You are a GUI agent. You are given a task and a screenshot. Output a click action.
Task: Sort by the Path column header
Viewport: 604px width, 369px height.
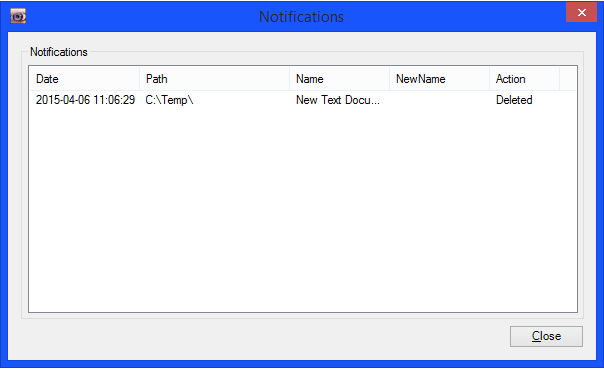215,79
